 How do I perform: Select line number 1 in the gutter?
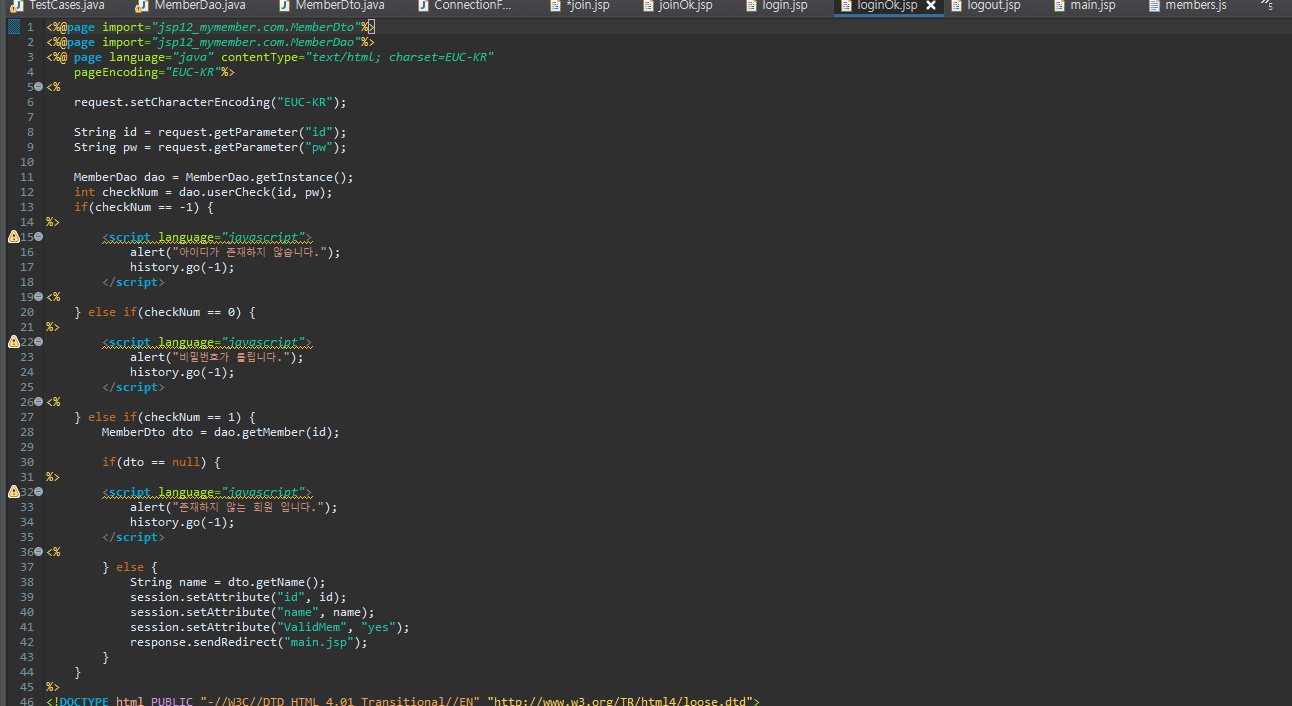(30, 27)
